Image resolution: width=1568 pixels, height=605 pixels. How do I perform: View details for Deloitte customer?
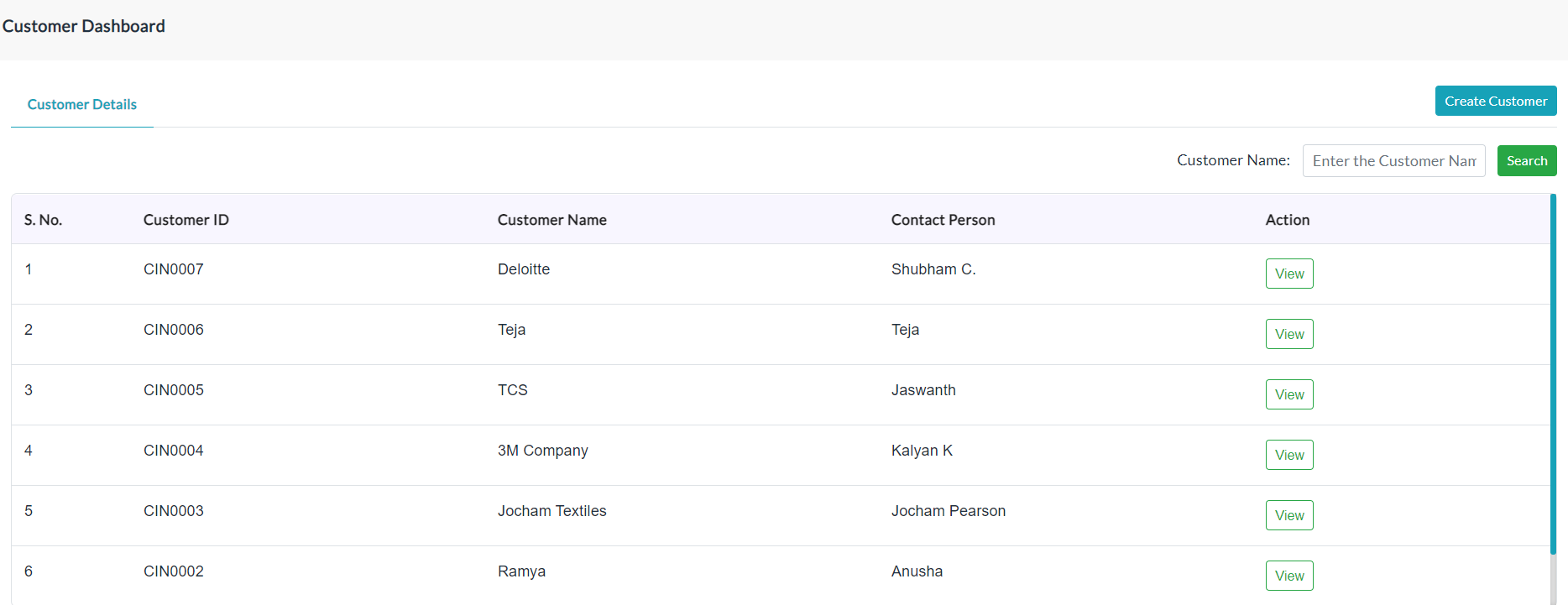[x=1289, y=274]
